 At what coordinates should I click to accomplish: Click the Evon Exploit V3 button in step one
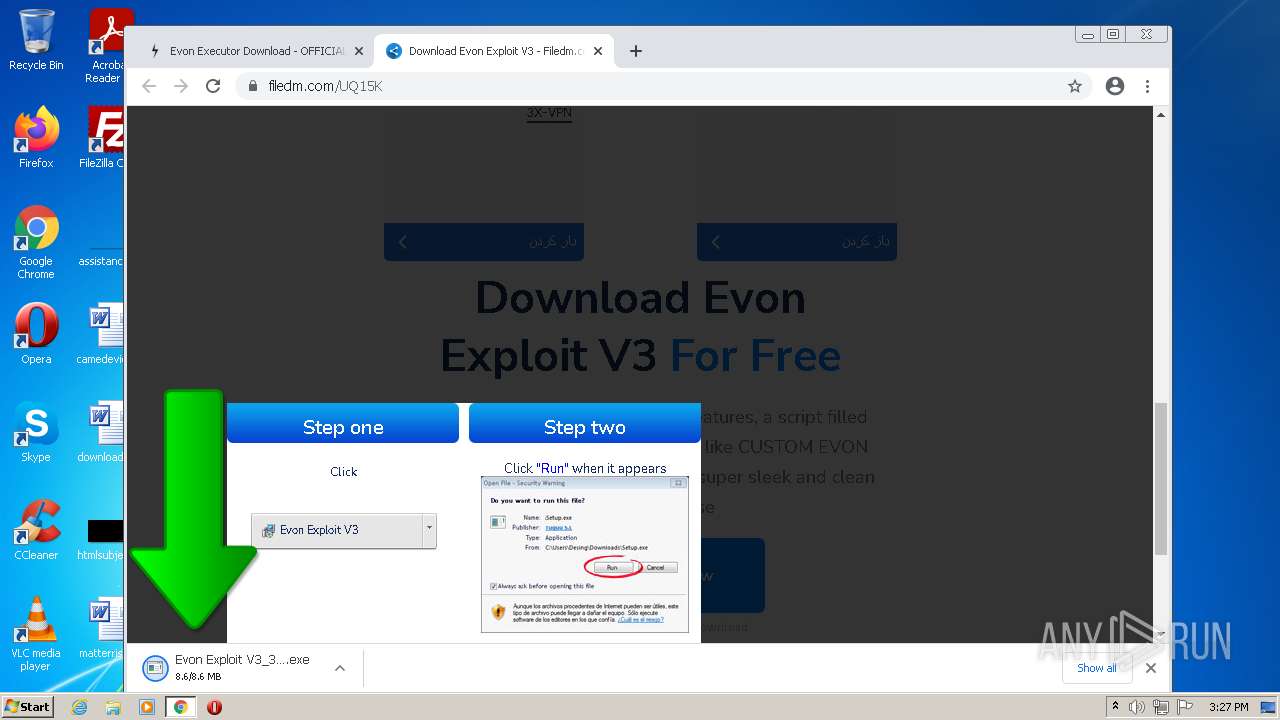pos(337,530)
